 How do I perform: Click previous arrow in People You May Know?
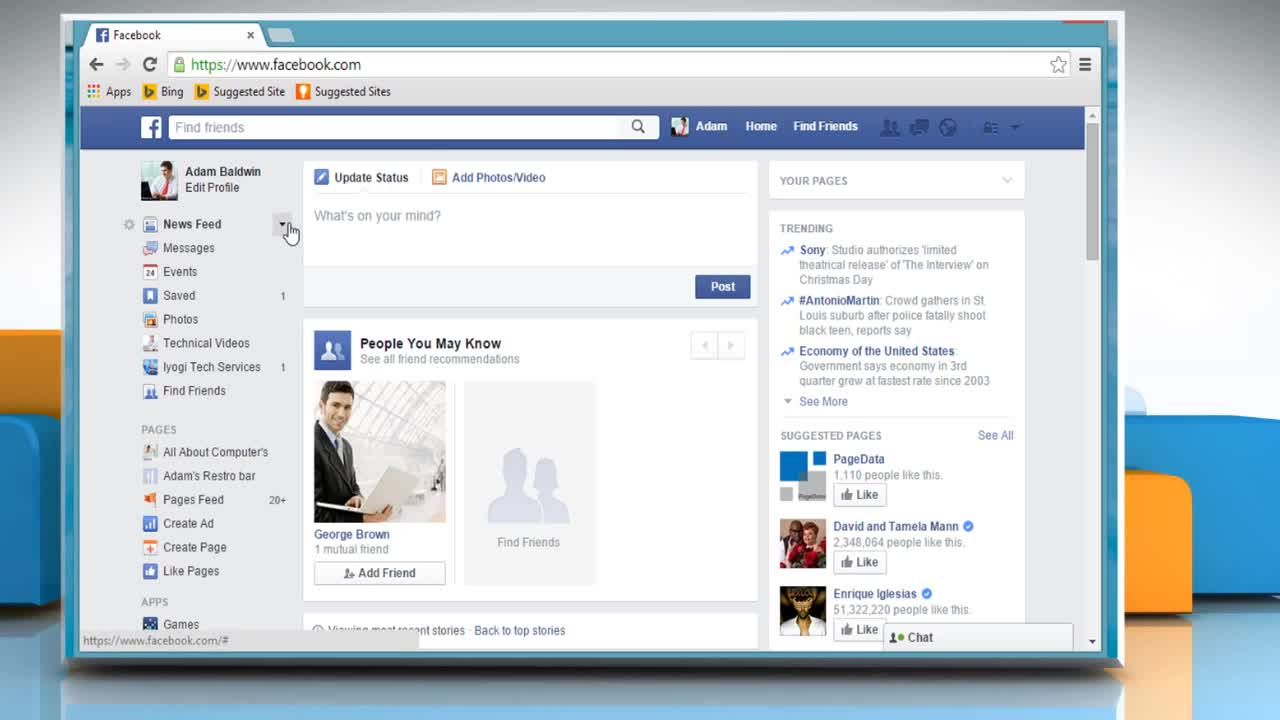tap(705, 346)
